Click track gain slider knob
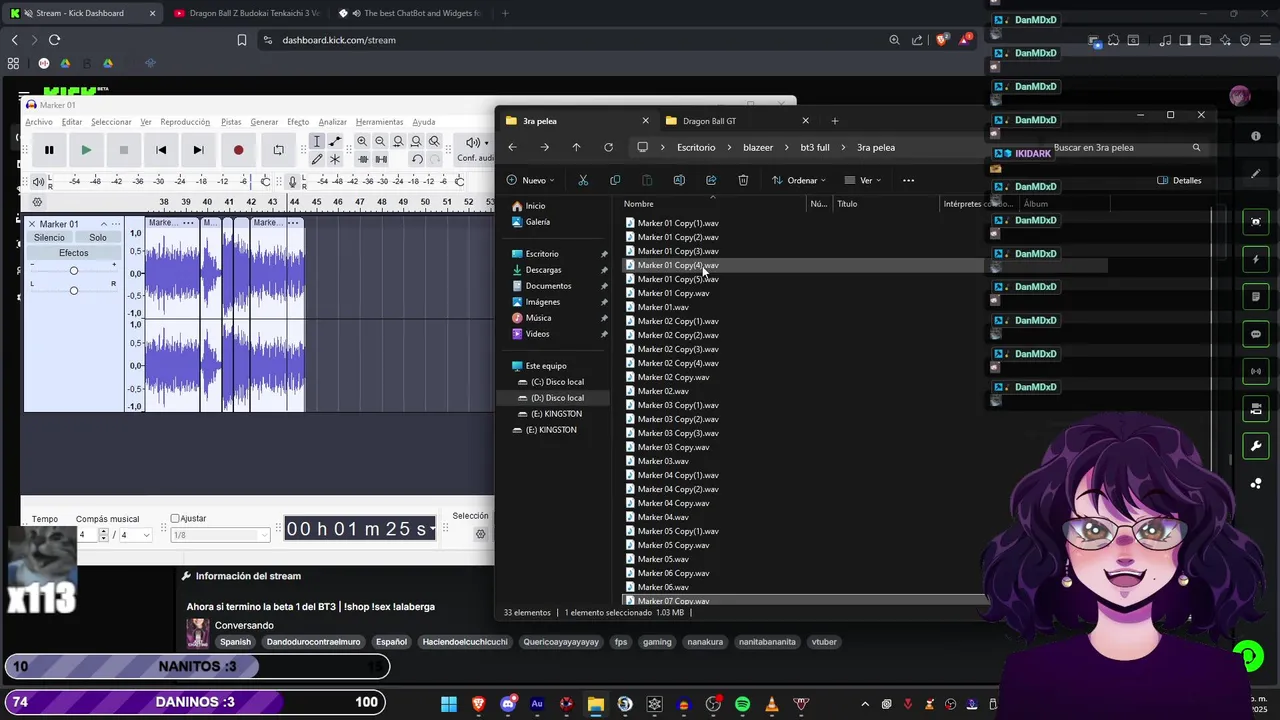This screenshot has width=1280, height=720. pos(73,271)
